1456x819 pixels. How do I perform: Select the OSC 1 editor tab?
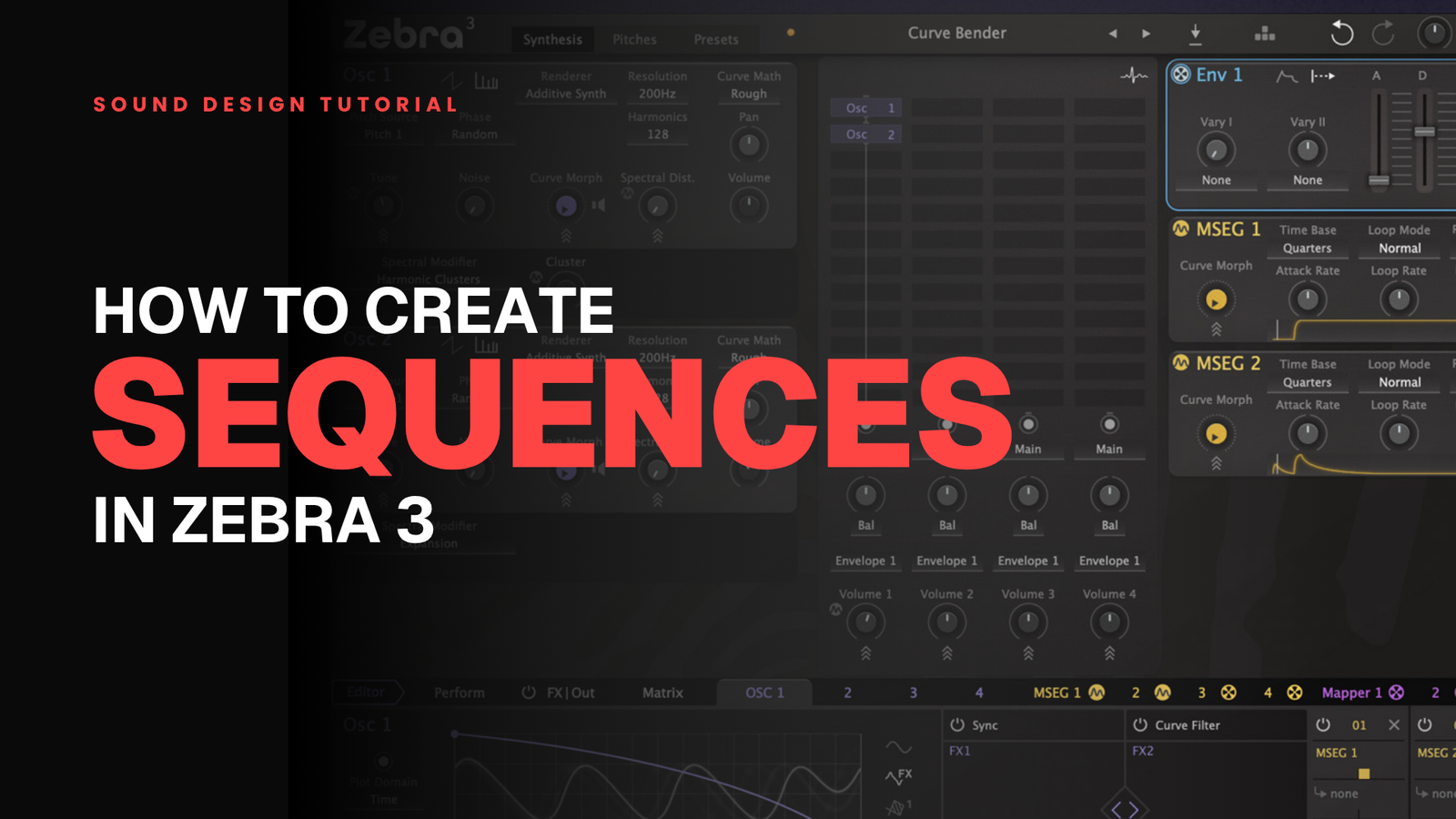(x=764, y=693)
